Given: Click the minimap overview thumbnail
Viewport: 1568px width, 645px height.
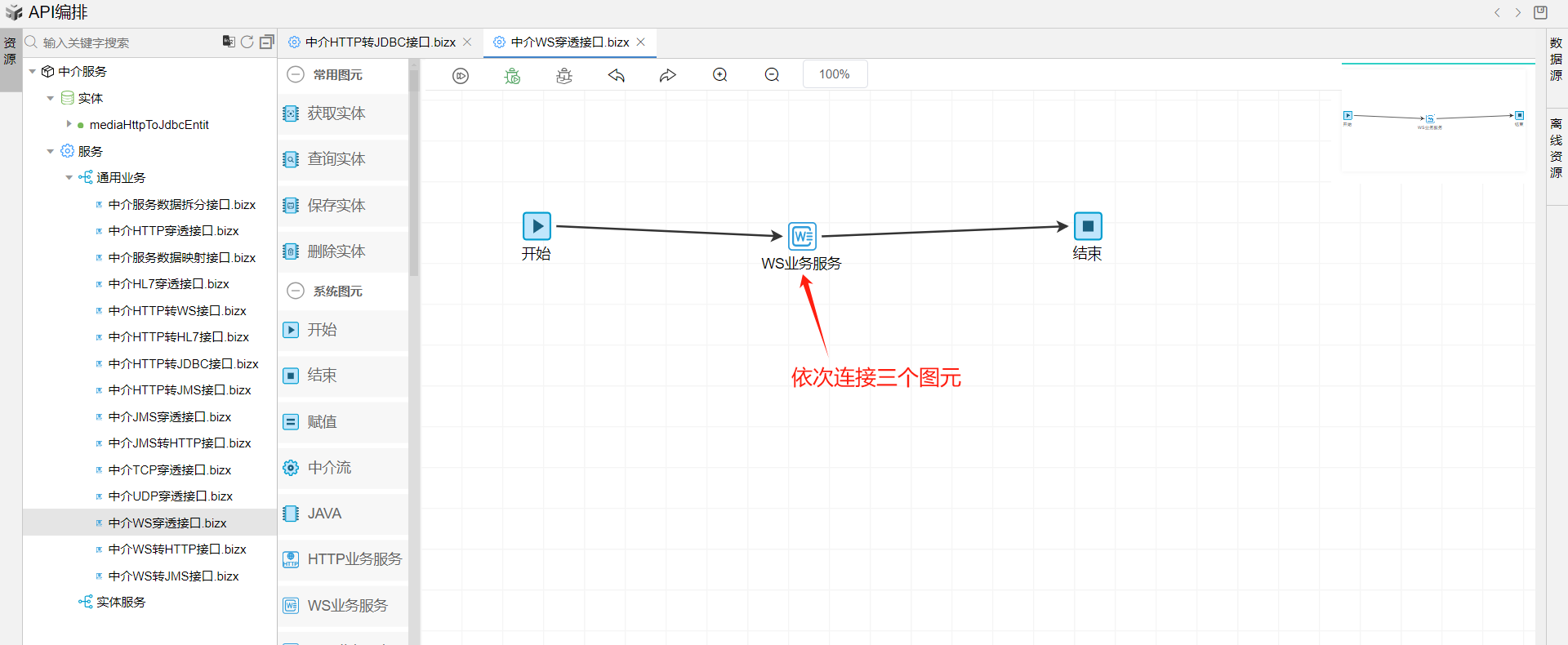Looking at the screenshot, I should point(1435,119).
